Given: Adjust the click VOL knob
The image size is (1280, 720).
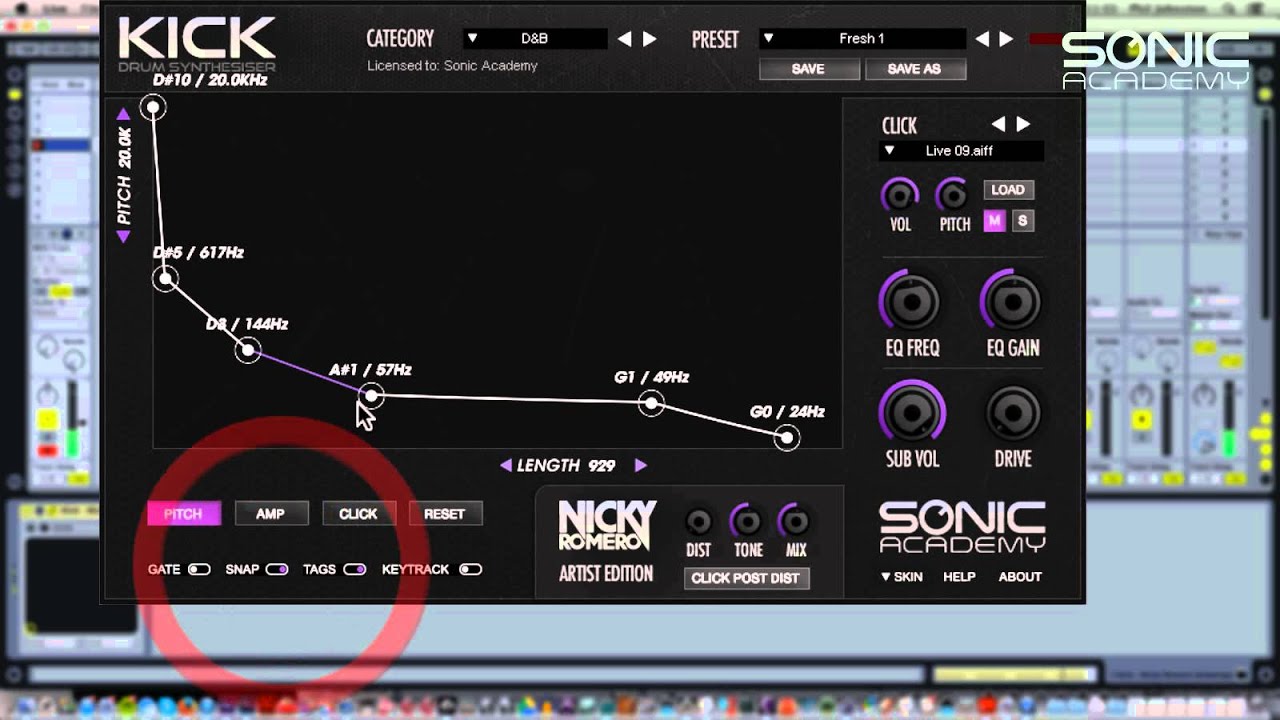Looking at the screenshot, I should pos(900,194).
